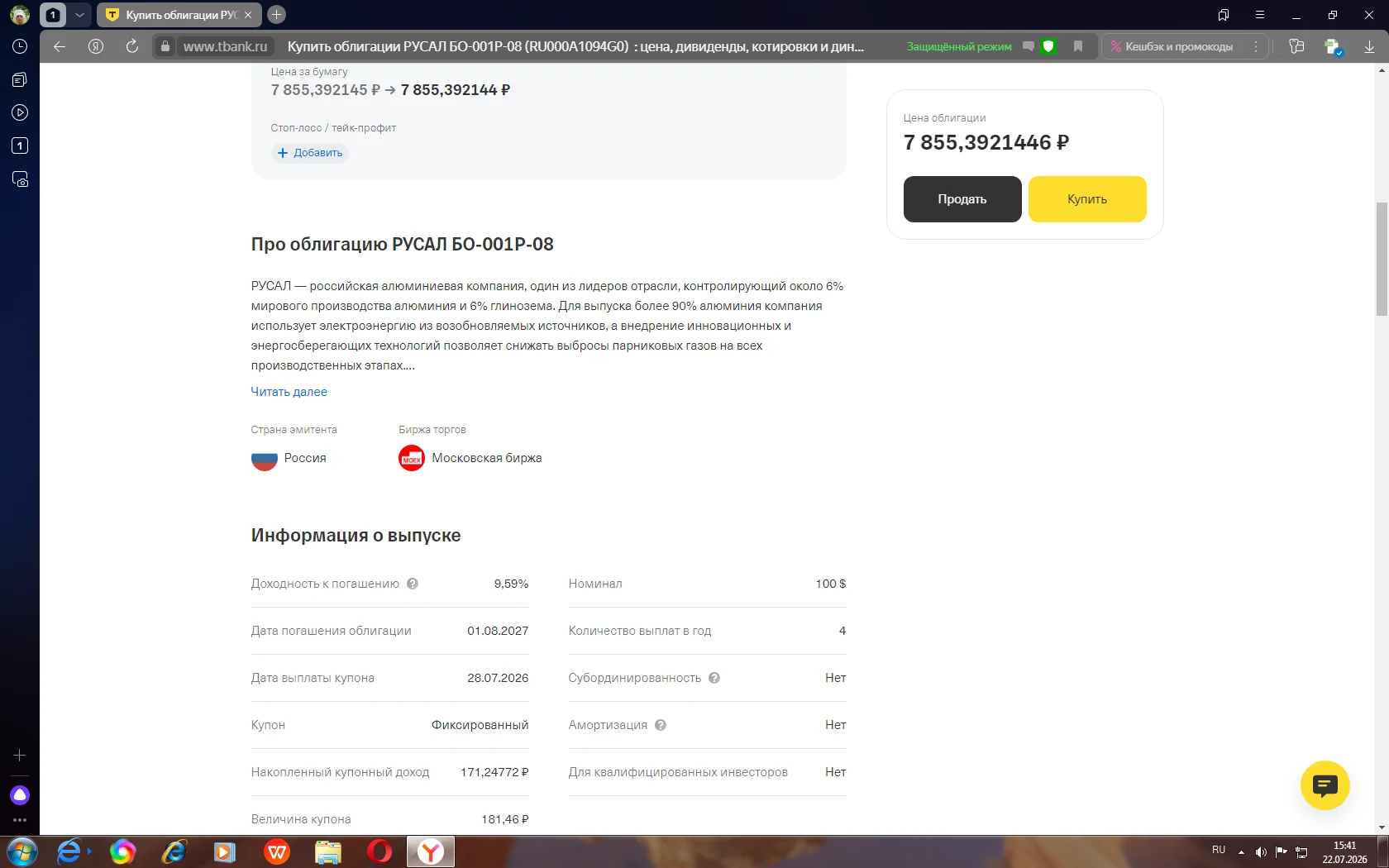Launch Opera from taskbar

click(379, 851)
